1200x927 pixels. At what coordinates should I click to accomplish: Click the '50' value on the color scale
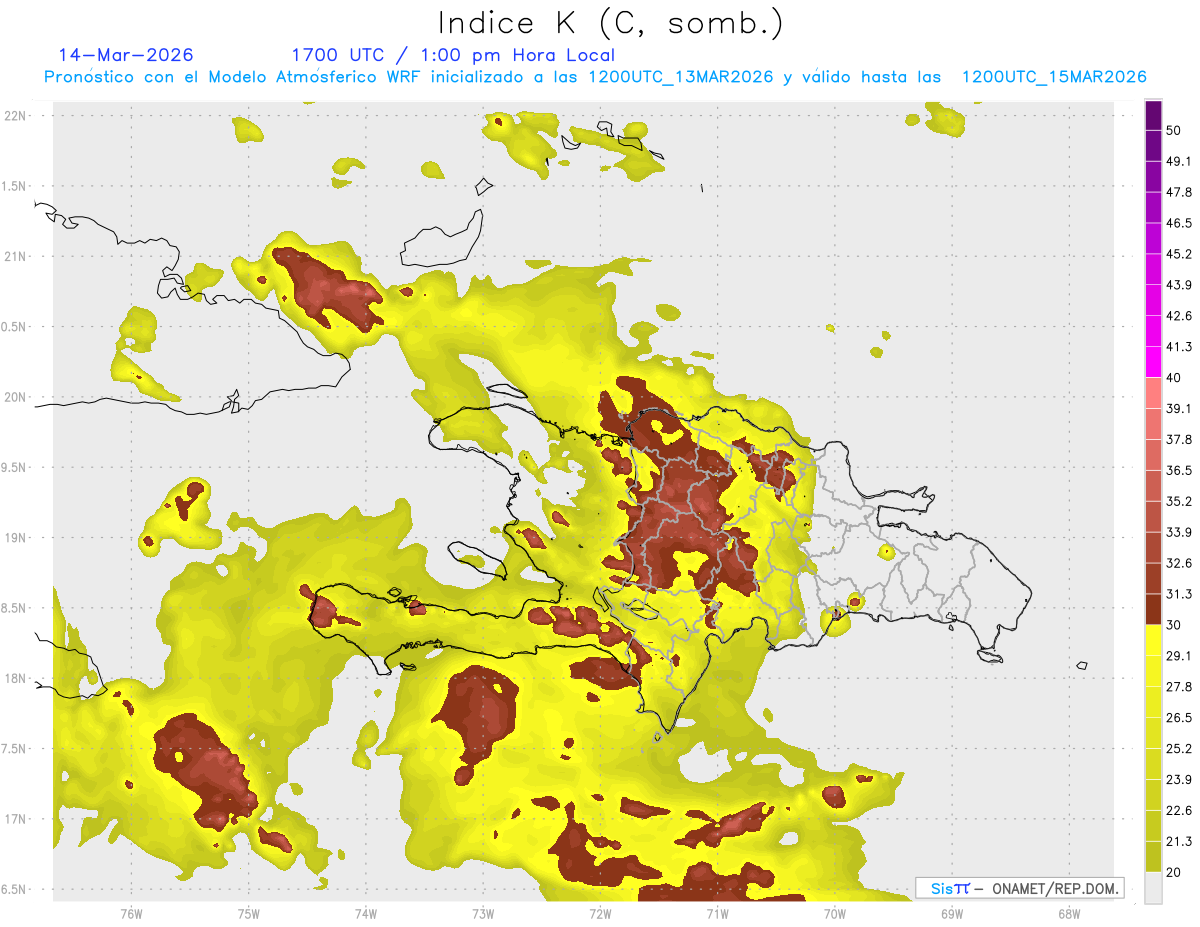pyautogui.click(x=1175, y=131)
